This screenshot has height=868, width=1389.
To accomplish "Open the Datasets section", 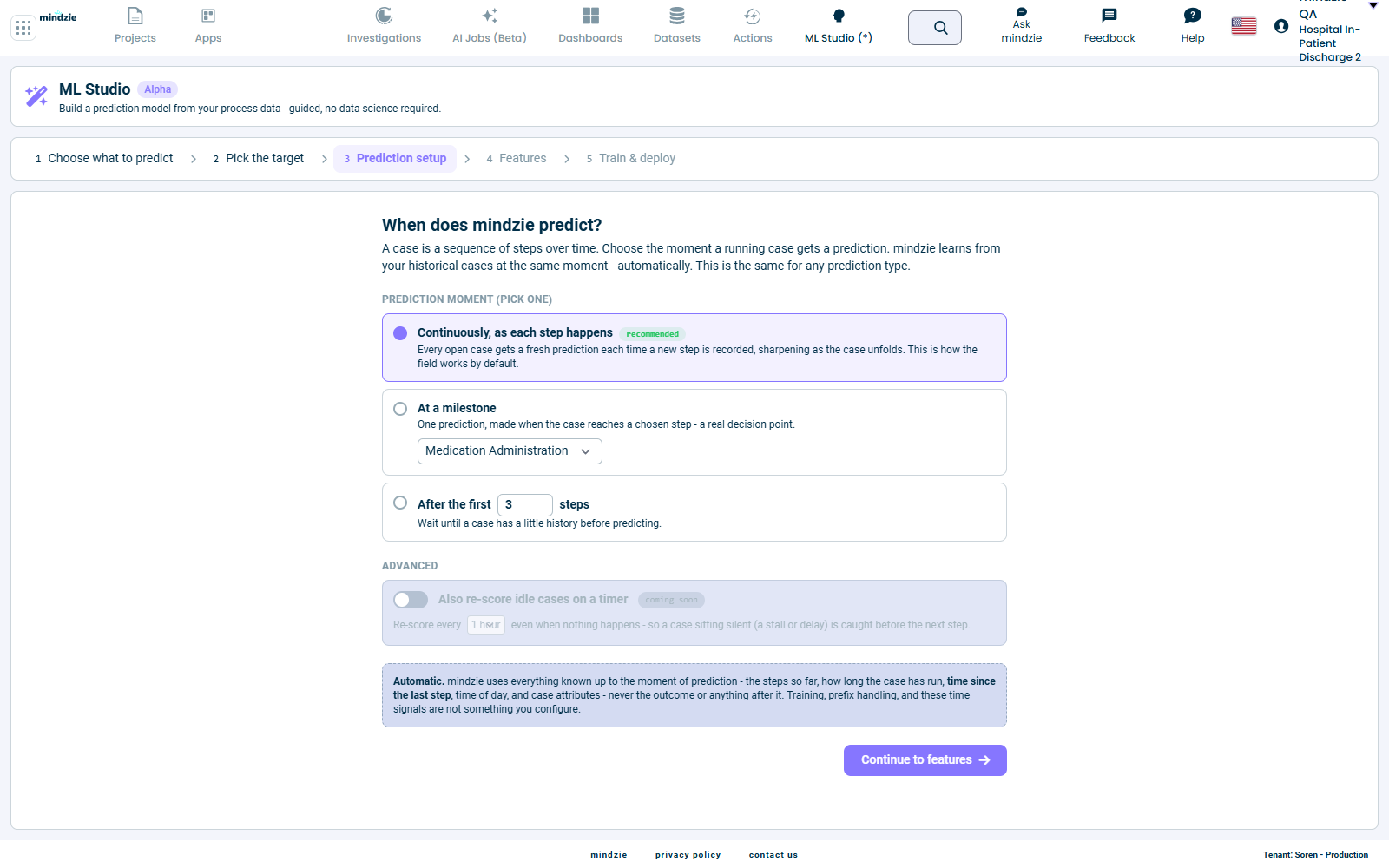I will tap(677, 26).
